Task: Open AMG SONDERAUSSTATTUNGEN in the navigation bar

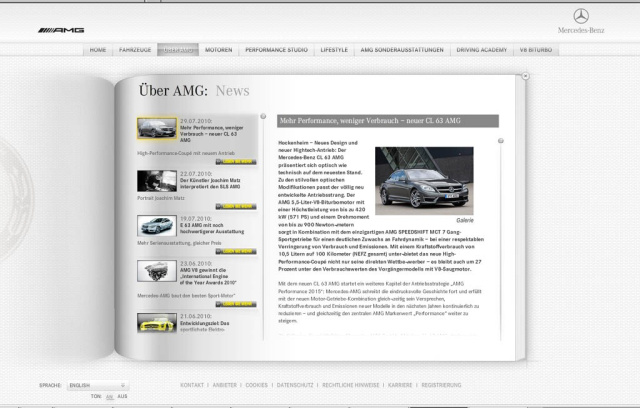Action: pos(402,50)
